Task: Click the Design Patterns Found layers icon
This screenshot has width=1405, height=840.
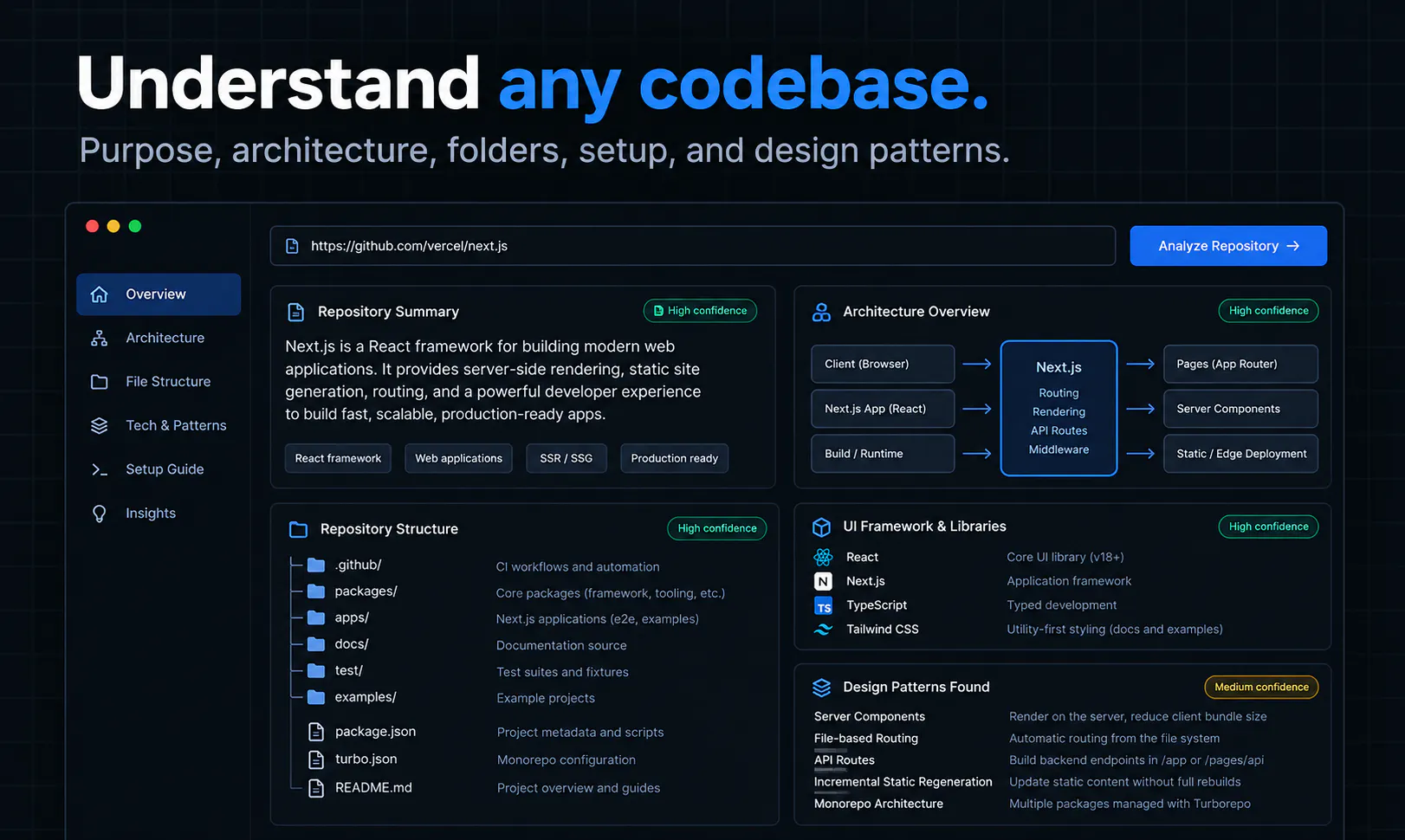Action: [x=821, y=688]
